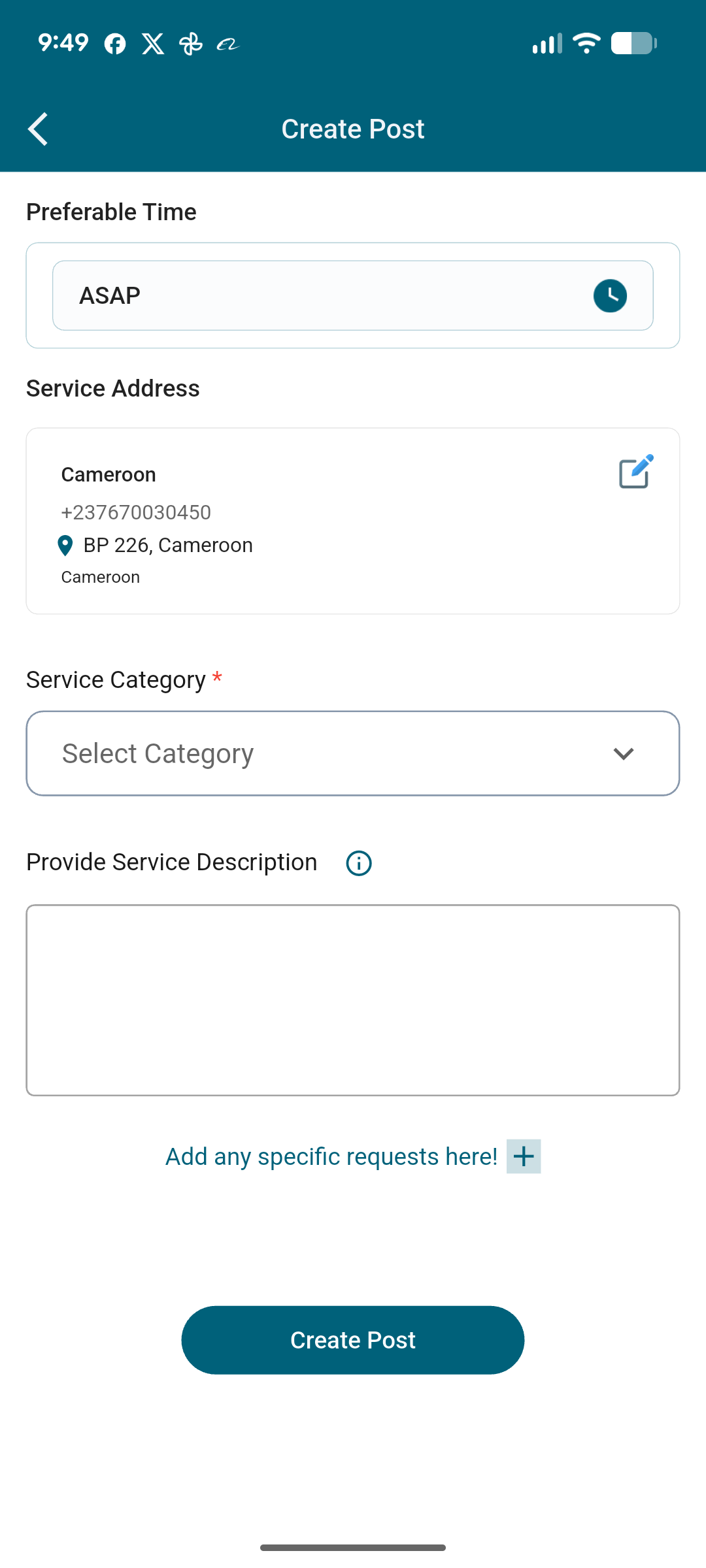Expand category list using chevron arrow
Screen dimensions: 706x1568
point(624,754)
